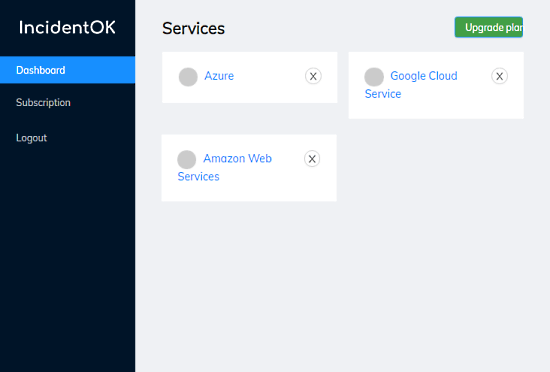The height and width of the screenshot is (372, 550).
Task: Click the Azure status circle icon
Action: (x=188, y=77)
